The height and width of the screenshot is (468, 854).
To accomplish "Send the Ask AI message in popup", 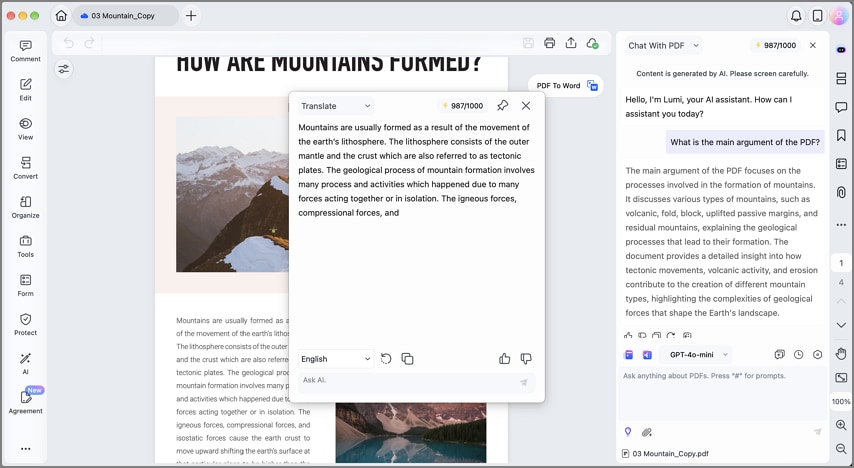I will tap(523, 382).
